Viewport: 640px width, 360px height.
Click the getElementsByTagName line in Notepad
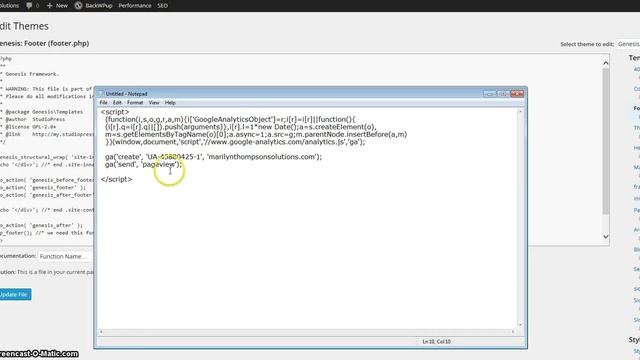tap(256, 134)
